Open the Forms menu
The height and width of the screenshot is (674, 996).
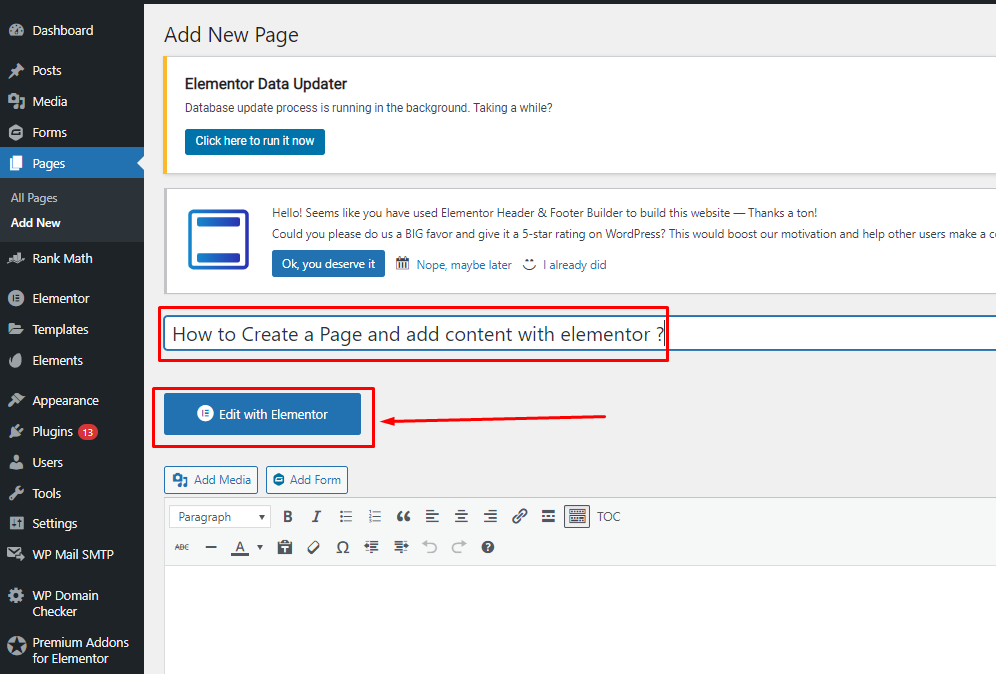72,133
